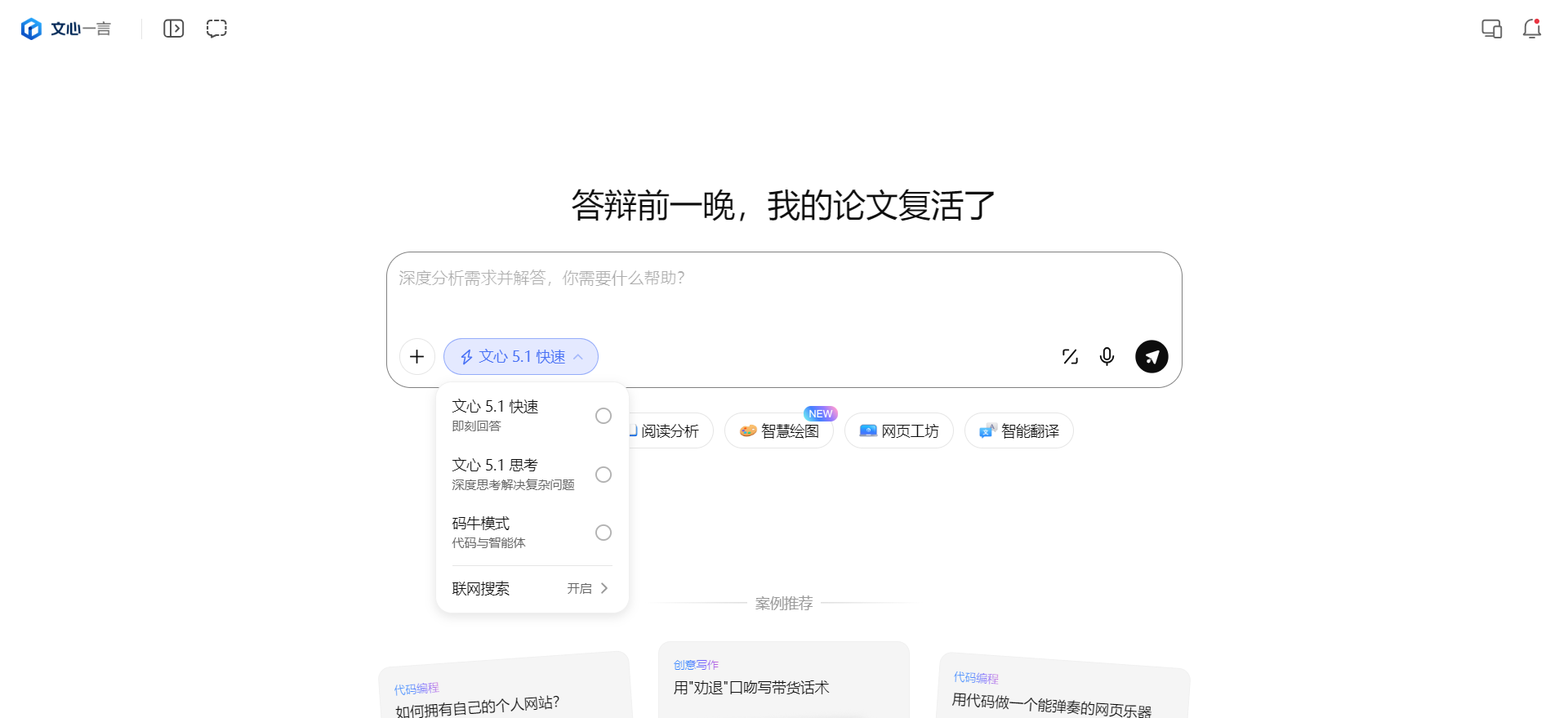Screen dimensions: 1568x718
Task: Click the 代码与智能体 description
Action: (x=488, y=543)
